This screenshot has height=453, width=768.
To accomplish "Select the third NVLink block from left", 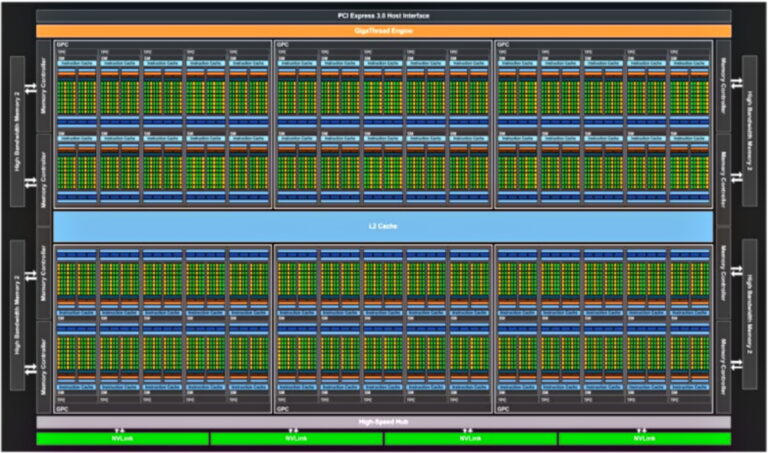I will click(x=471, y=438).
